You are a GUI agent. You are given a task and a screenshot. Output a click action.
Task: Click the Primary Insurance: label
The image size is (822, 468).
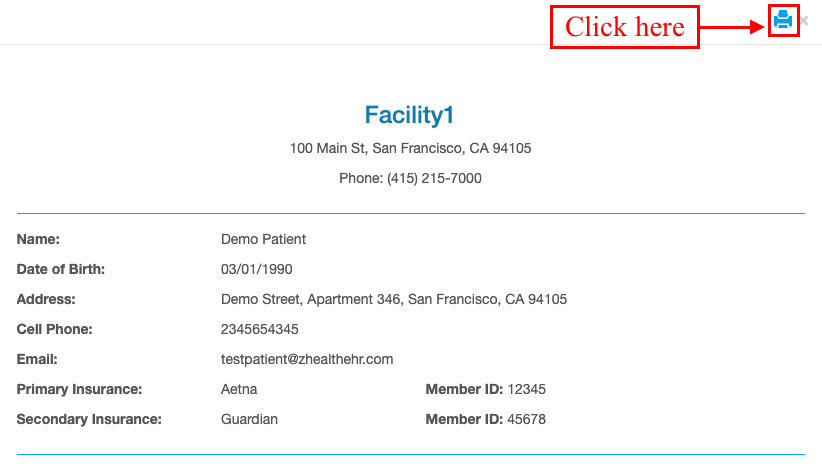(79, 389)
